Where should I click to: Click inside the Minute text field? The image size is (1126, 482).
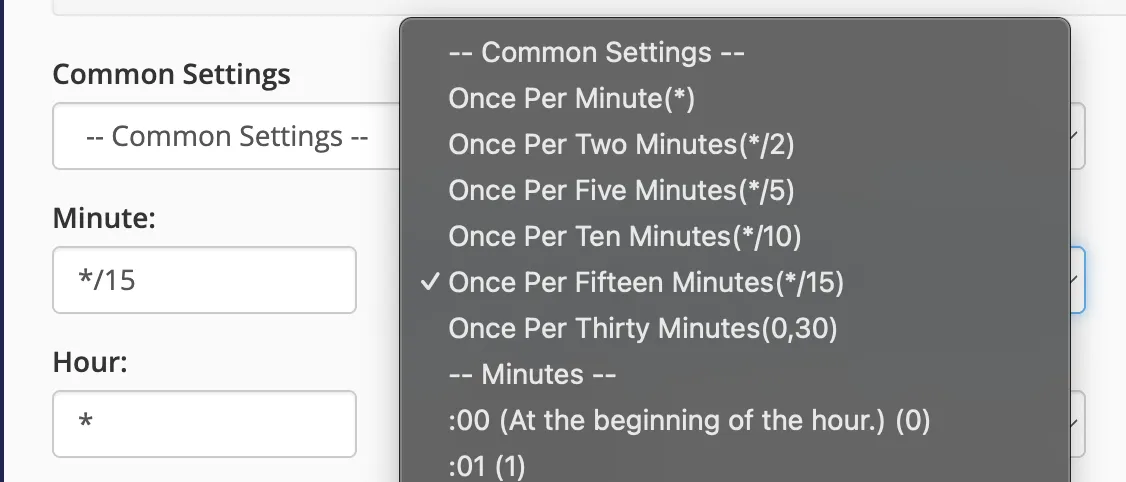[x=204, y=280]
